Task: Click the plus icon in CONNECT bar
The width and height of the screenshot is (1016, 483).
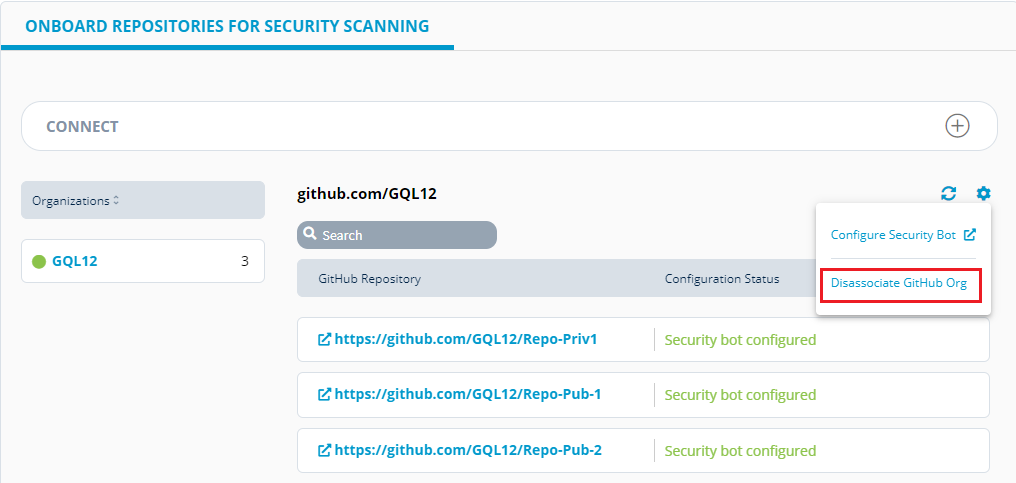Action: (957, 126)
